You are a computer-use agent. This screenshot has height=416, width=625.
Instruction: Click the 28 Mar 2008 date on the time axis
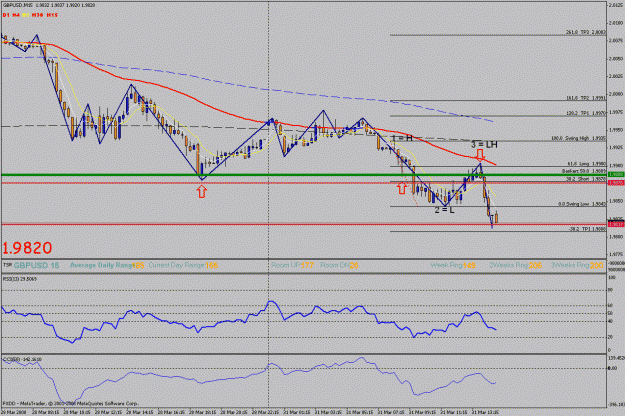[14, 412]
